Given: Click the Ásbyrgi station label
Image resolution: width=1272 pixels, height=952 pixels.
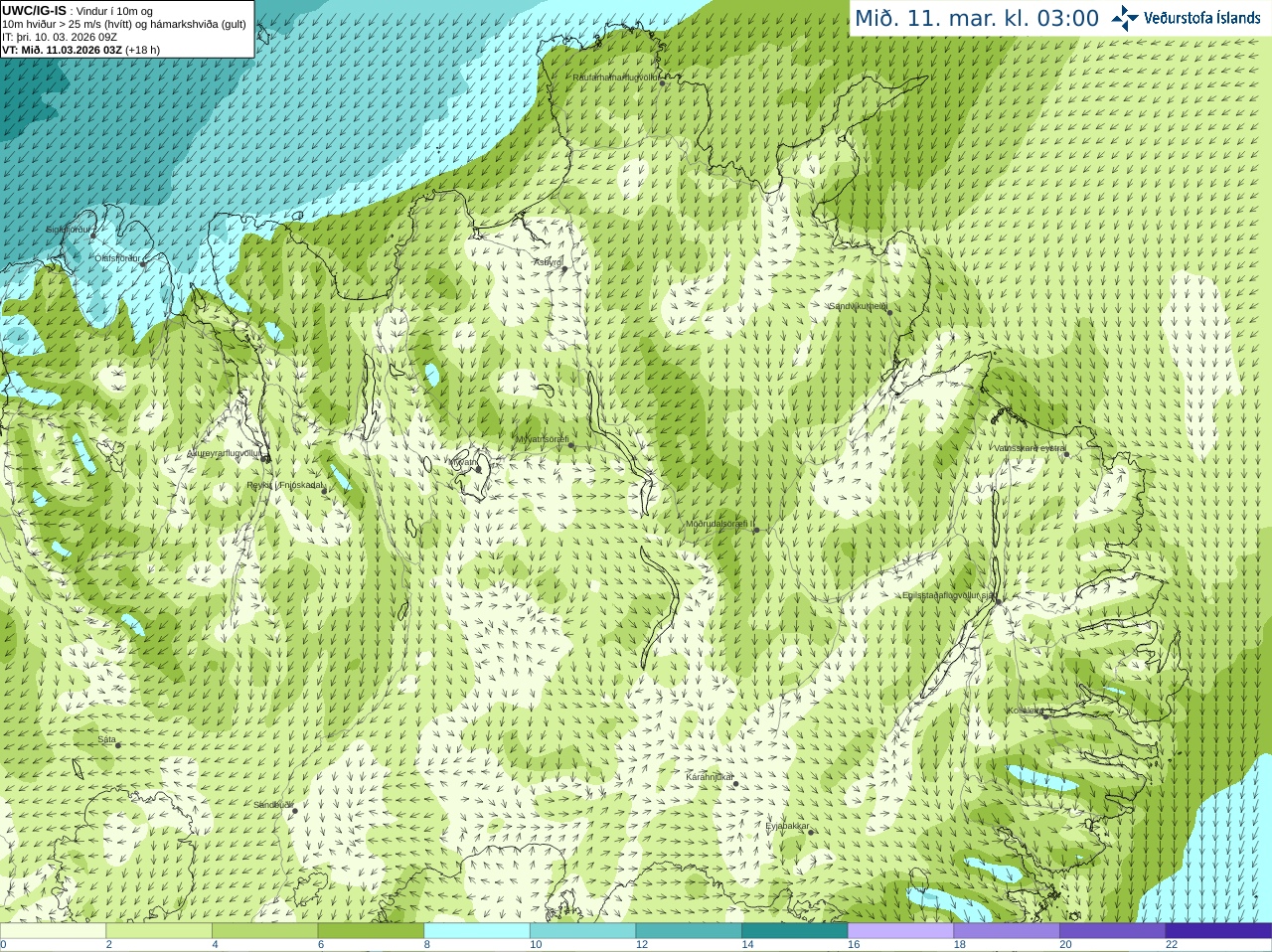Looking at the screenshot, I should coord(548,262).
